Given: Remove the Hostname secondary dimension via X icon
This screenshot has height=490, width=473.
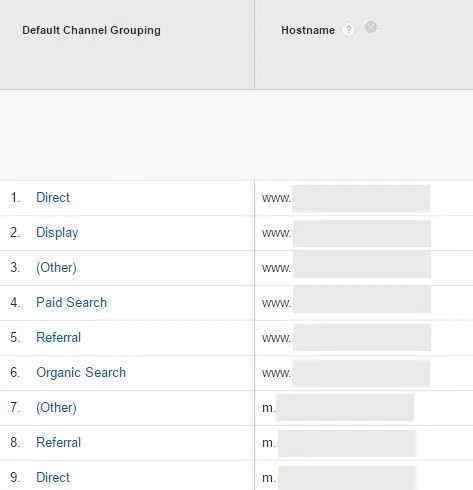Looking at the screenshot, I should (371, 27).
